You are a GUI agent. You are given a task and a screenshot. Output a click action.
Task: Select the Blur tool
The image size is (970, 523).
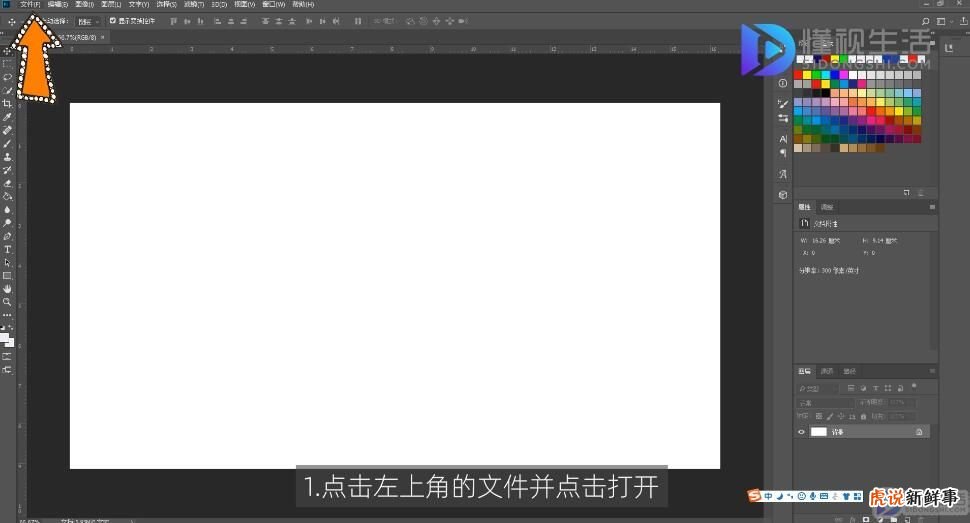[7, 210]
